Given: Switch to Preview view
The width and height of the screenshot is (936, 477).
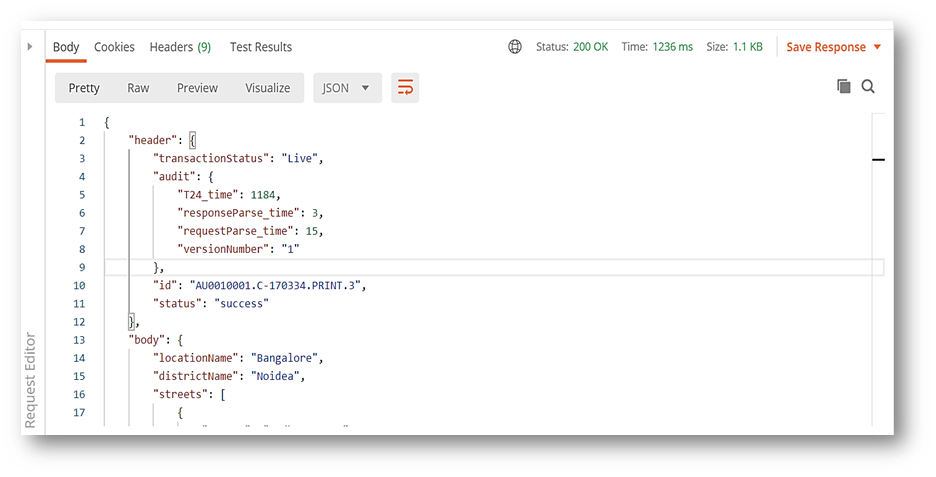Looking at the screenshot, I should [x=197, y=88].
